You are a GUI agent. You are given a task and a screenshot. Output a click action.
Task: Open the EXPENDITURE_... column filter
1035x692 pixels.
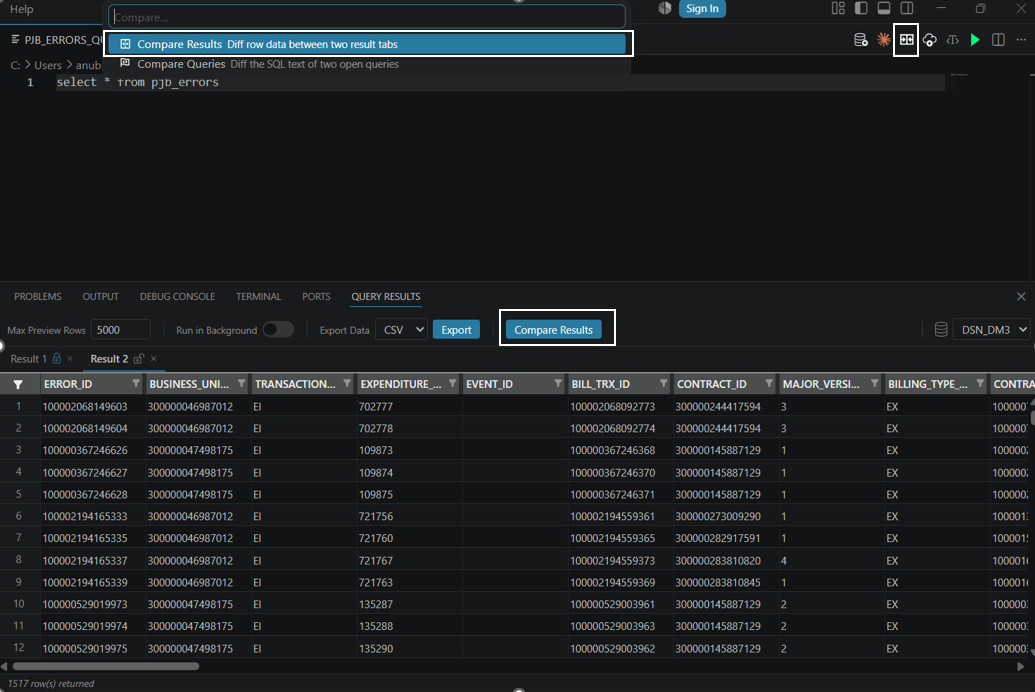(x=453, y=384)
